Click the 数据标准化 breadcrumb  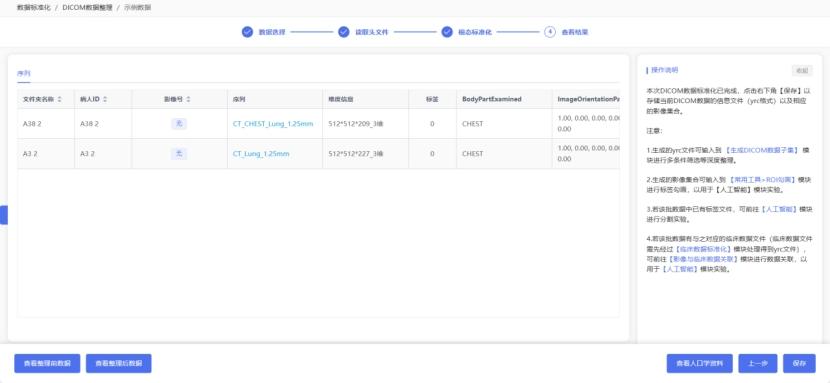tap(33, 8)
